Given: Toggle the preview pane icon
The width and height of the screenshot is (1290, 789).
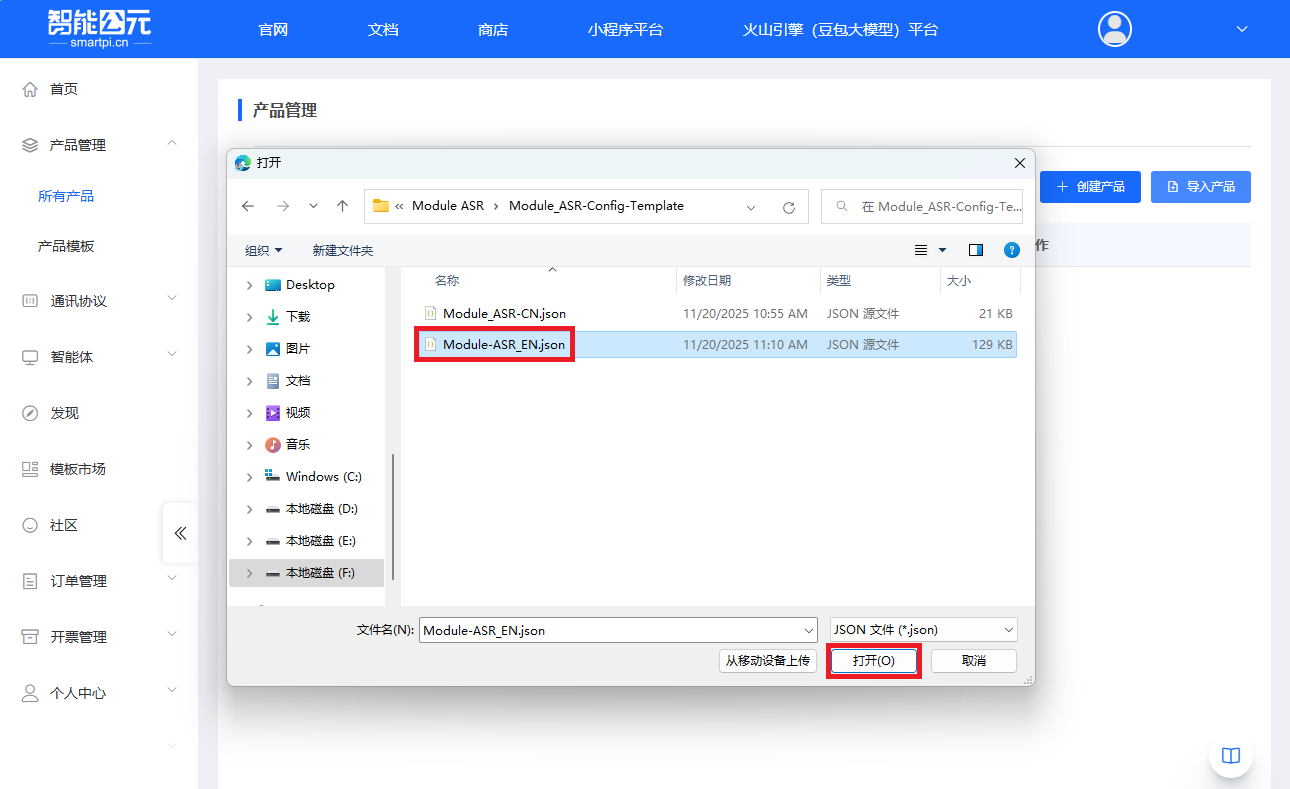Looking at the screenshot, I should (976, 250).
